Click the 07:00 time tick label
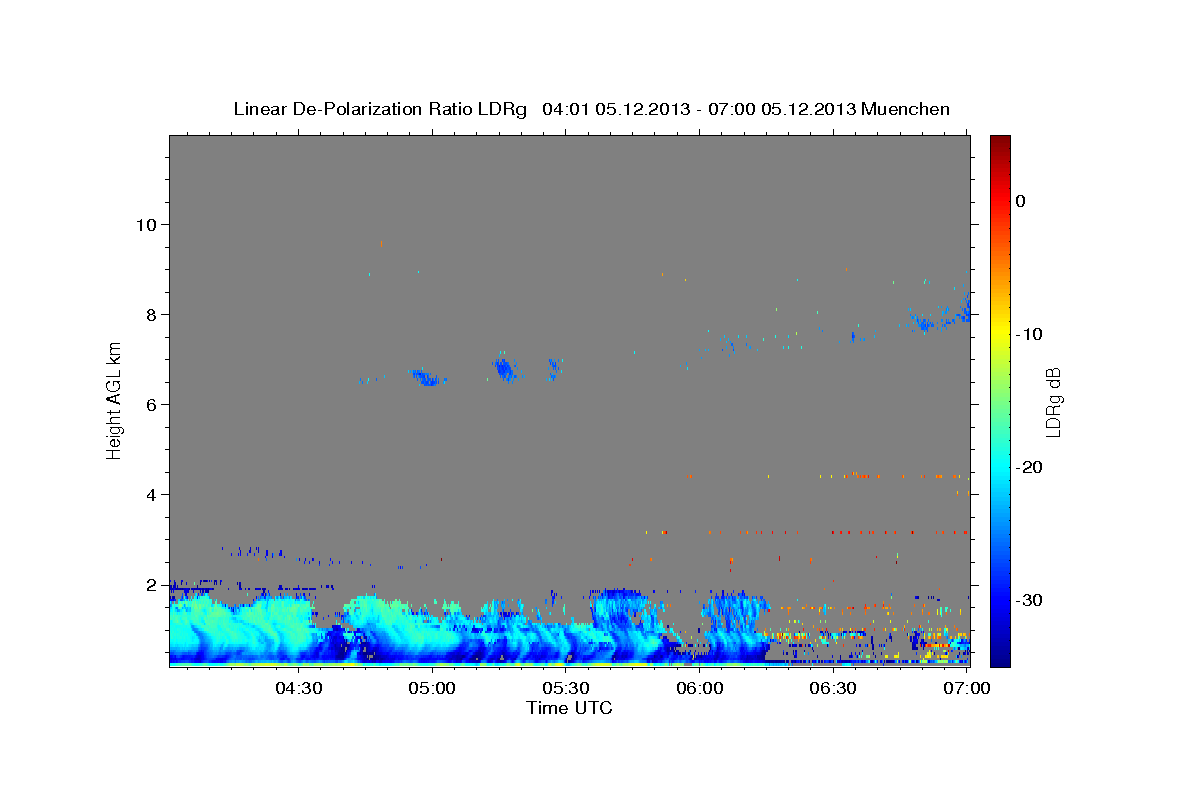 (967, 688)
